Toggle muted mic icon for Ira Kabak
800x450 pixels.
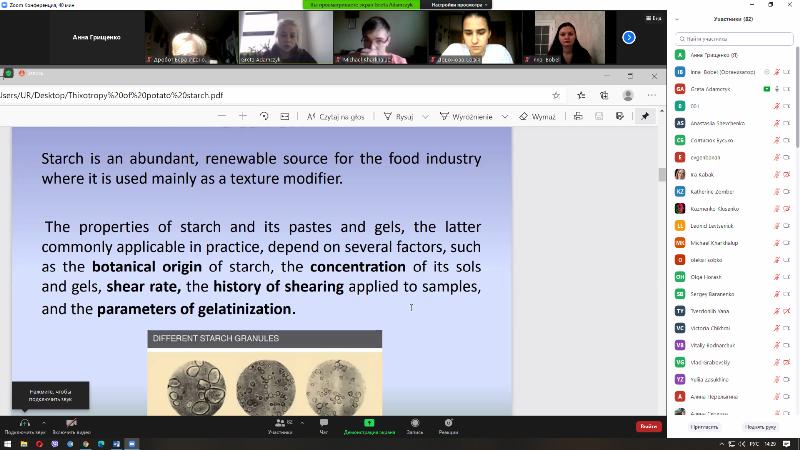777,174
